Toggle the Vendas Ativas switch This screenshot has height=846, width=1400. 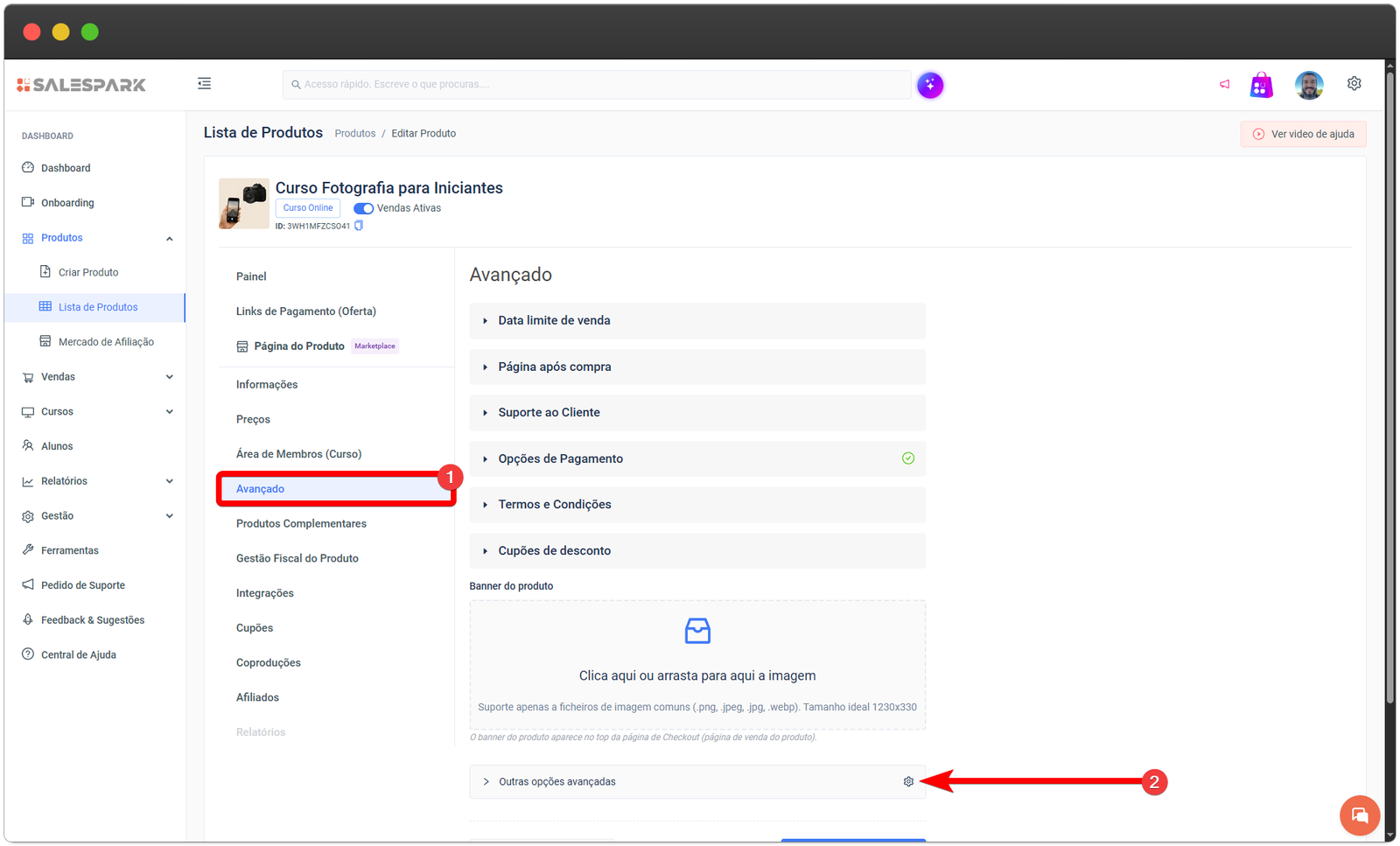point(363,208)
